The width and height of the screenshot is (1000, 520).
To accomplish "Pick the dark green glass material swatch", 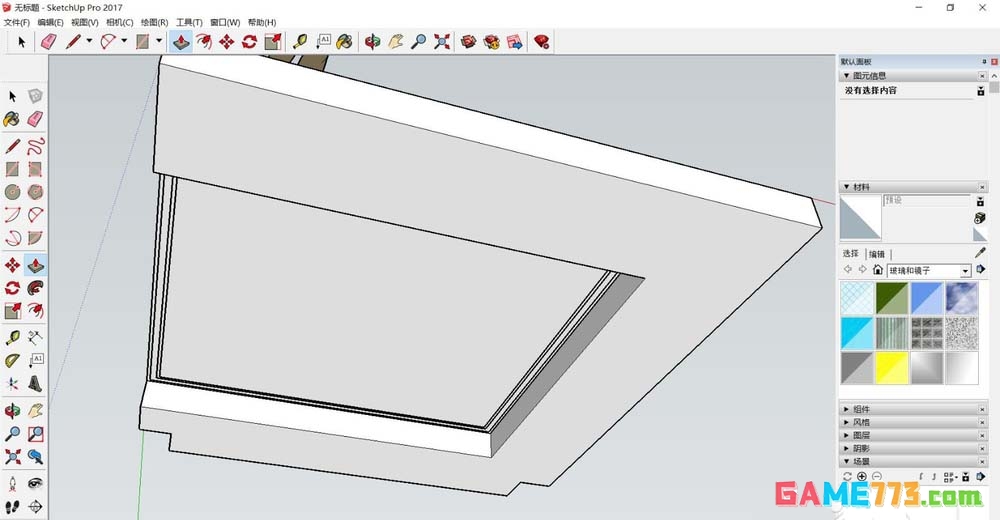I will [892, 298].
